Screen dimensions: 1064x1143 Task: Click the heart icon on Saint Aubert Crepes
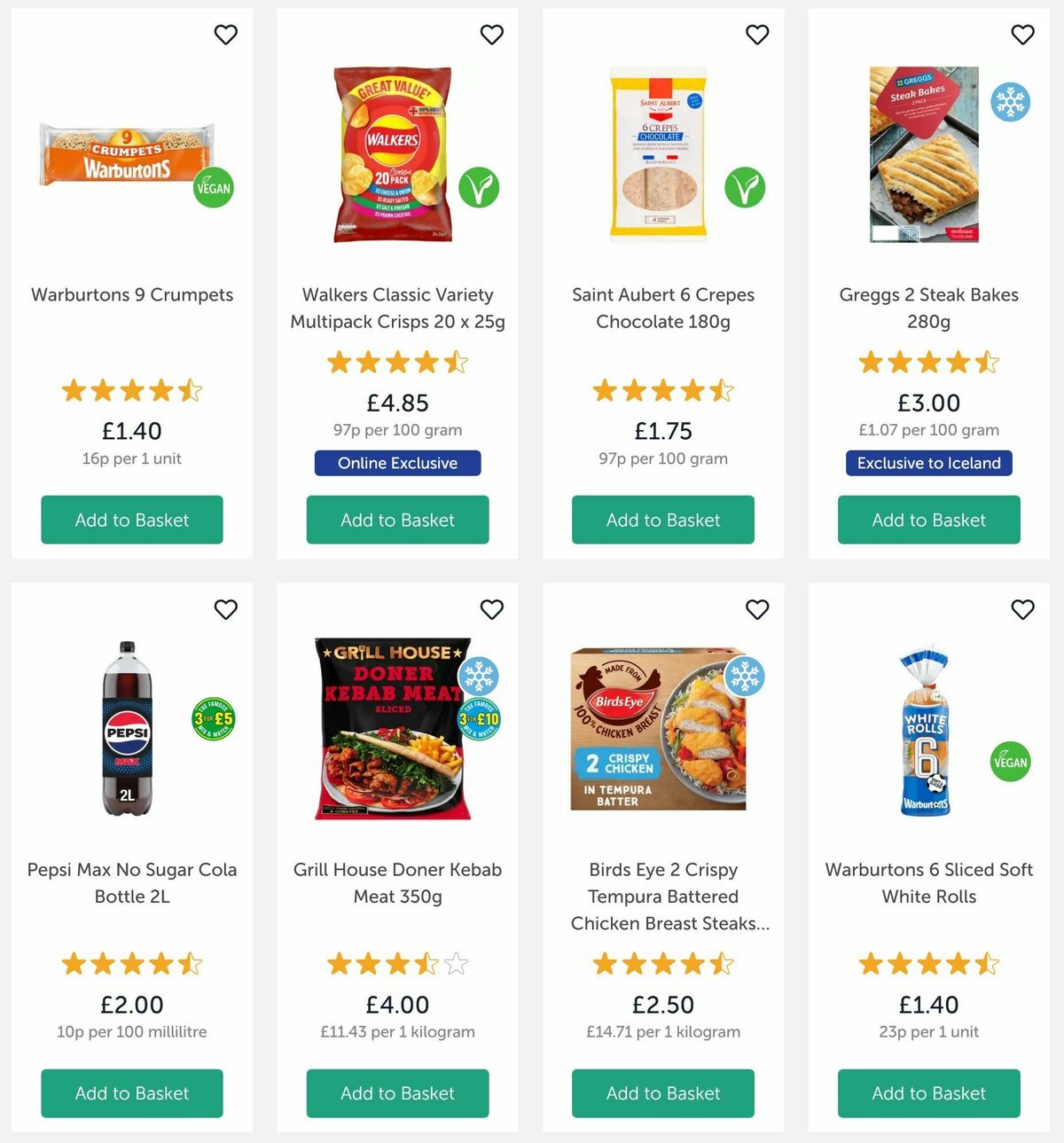pos(757,35)
